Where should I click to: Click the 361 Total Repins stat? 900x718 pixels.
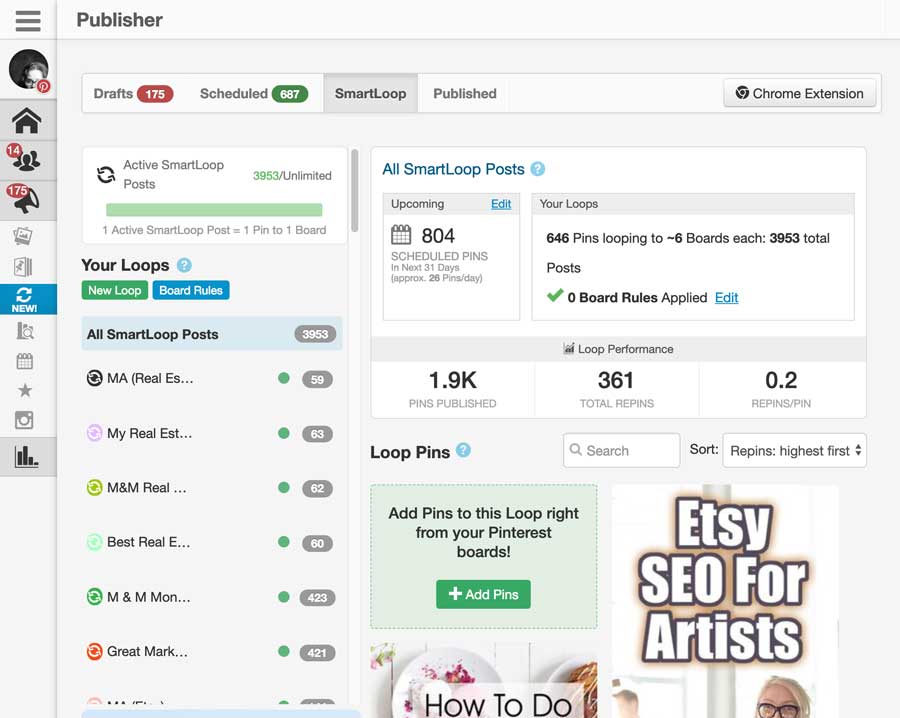point(616,389)
